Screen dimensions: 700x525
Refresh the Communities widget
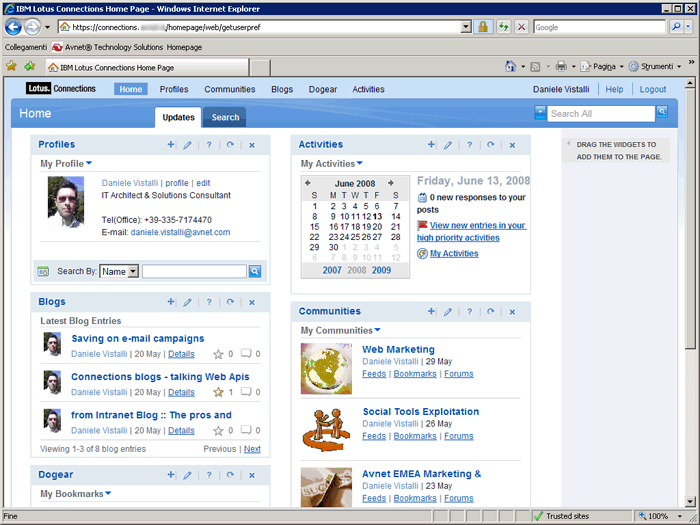tap(491, 312)
